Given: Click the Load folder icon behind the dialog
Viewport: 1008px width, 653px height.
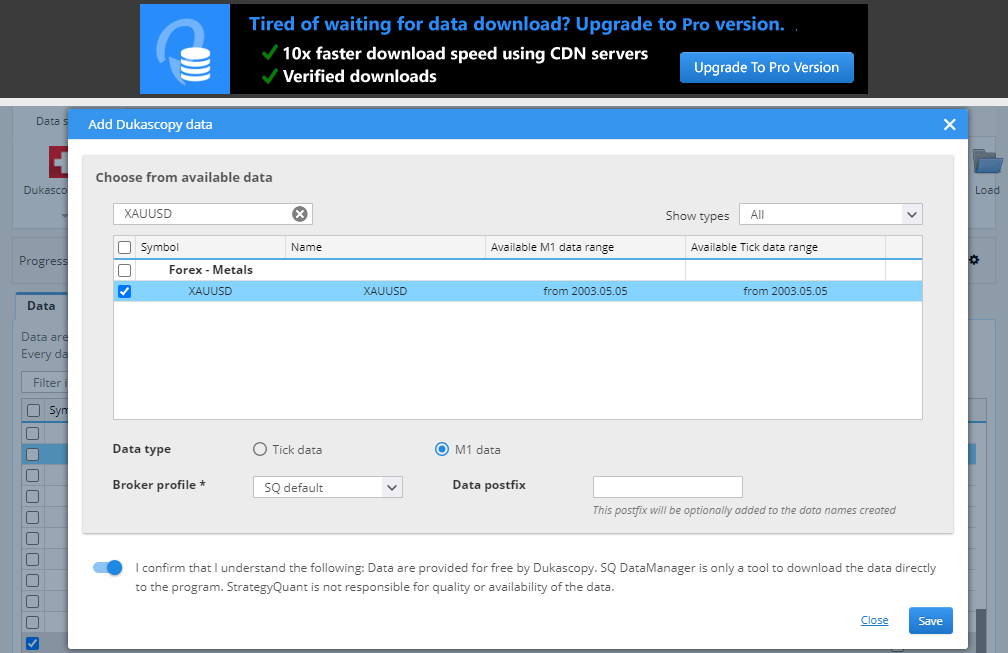Looking at the screenshot, I should point(987,161).
